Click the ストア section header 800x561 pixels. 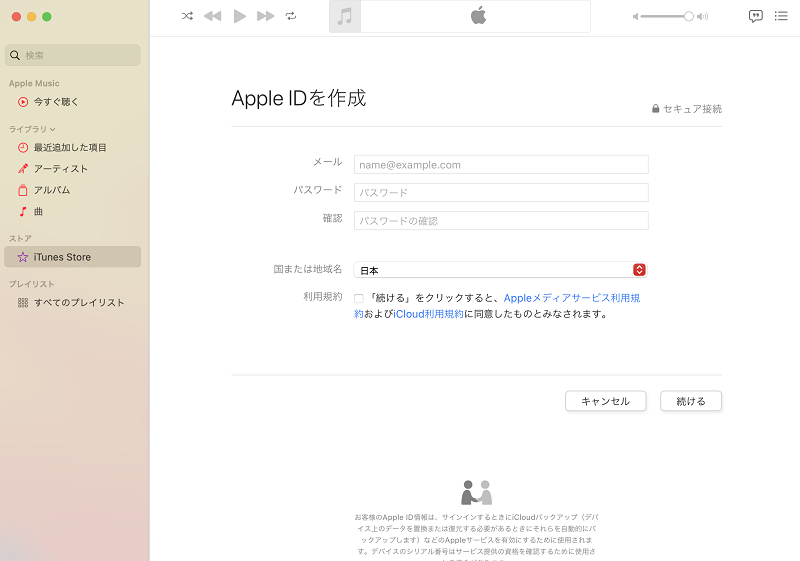click(x=20, y=238)
